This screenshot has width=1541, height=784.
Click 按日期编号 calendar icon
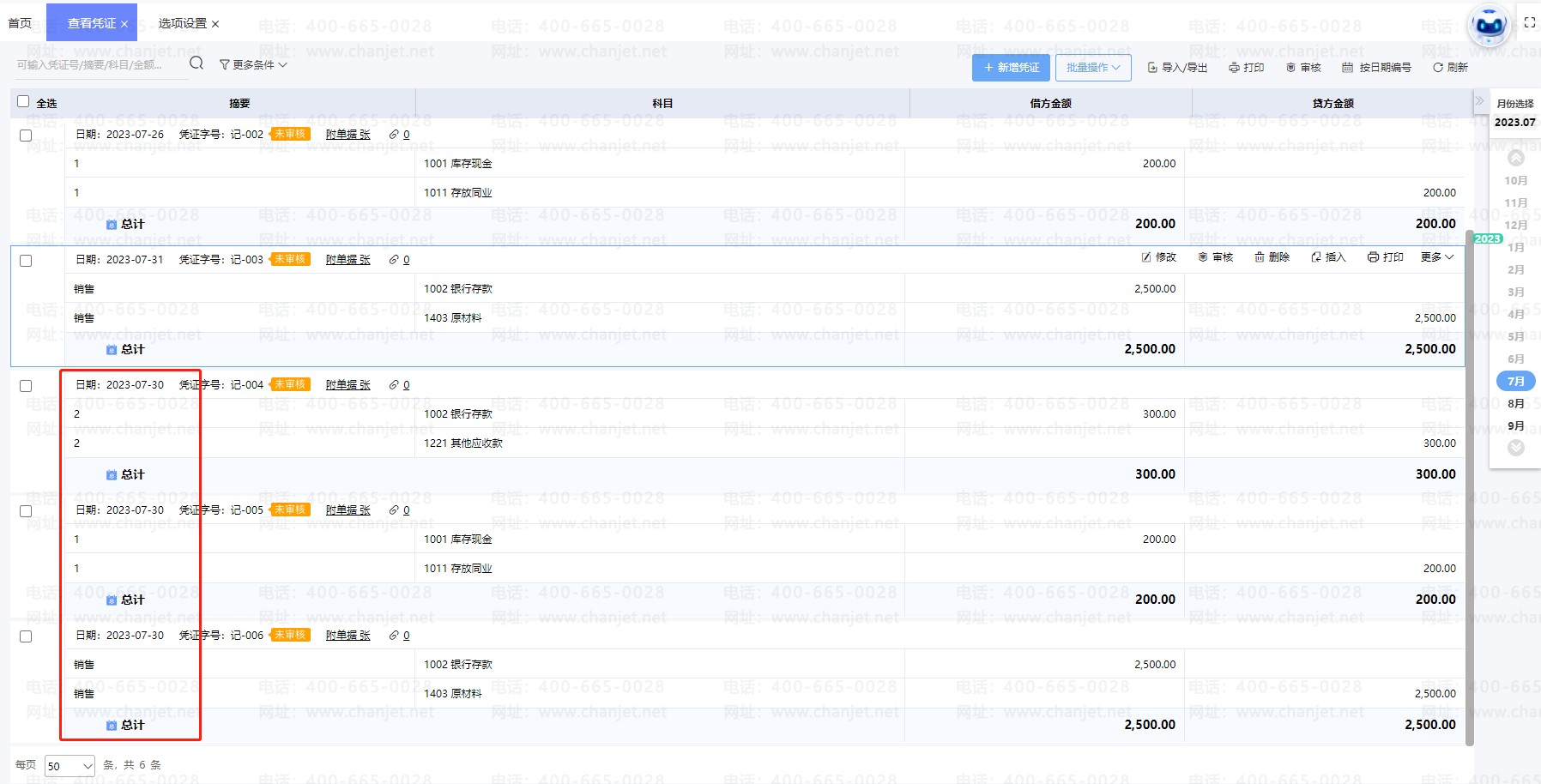pyautogui.click(x=1347, y=68)
